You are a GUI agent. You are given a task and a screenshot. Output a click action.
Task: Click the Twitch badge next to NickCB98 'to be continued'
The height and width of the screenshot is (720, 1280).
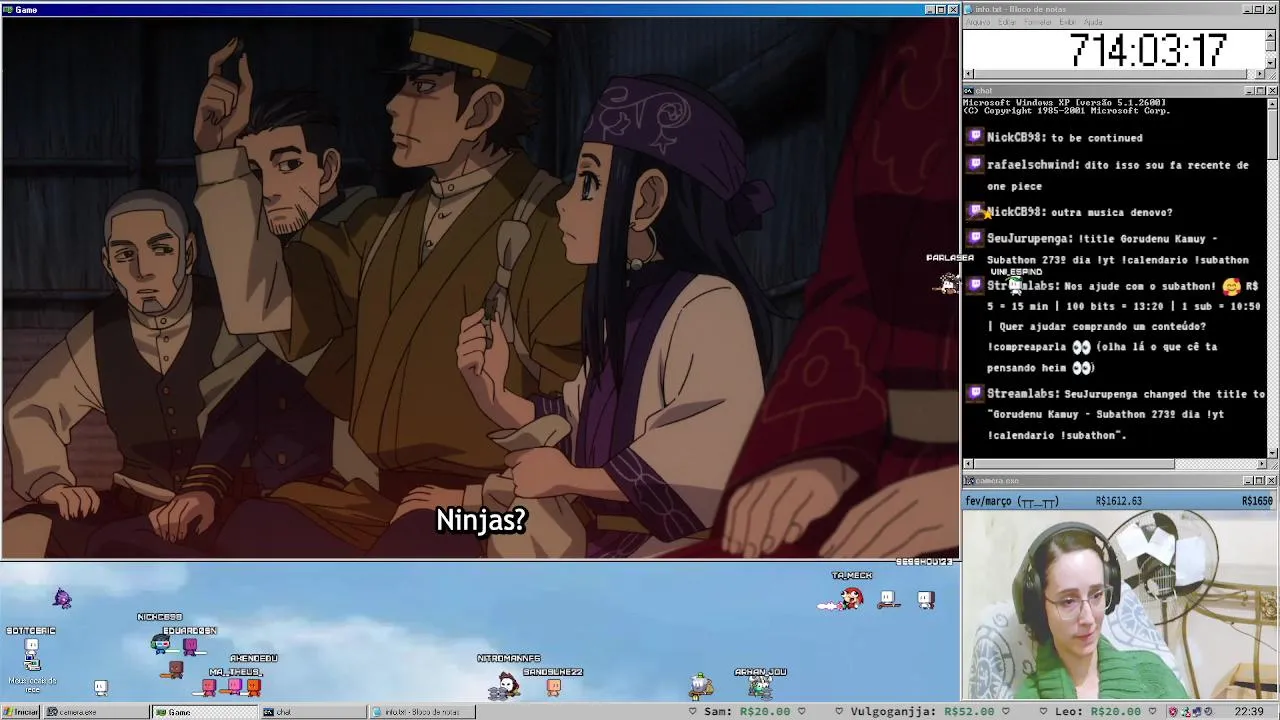click(975, 137)
